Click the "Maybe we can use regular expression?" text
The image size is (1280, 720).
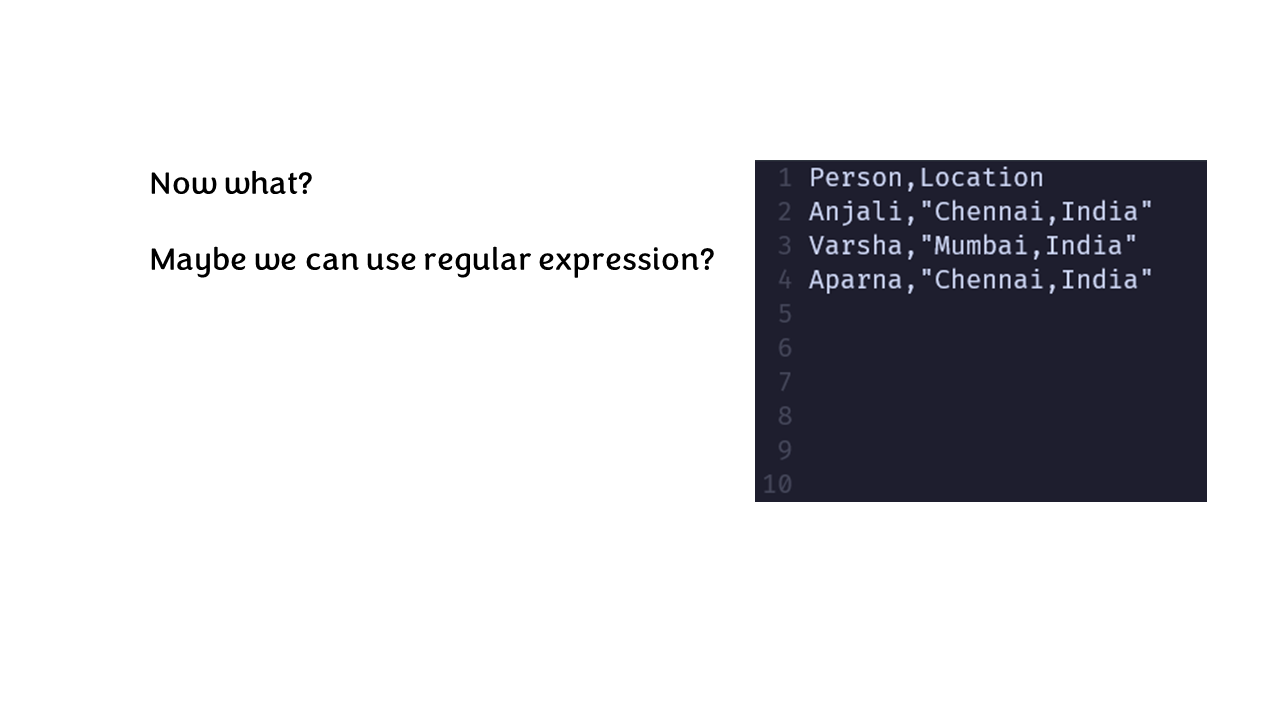tap(431, 261)
